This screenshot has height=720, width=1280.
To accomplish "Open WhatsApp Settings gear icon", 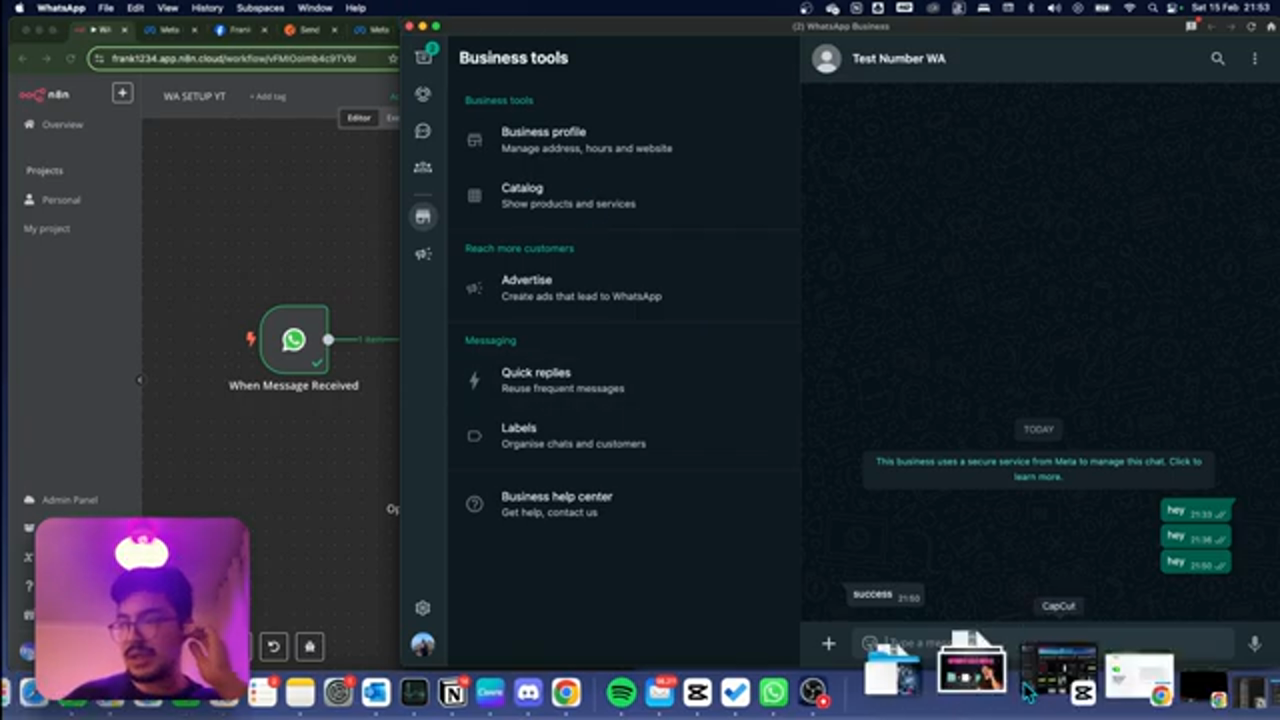I will pos(423,608).
